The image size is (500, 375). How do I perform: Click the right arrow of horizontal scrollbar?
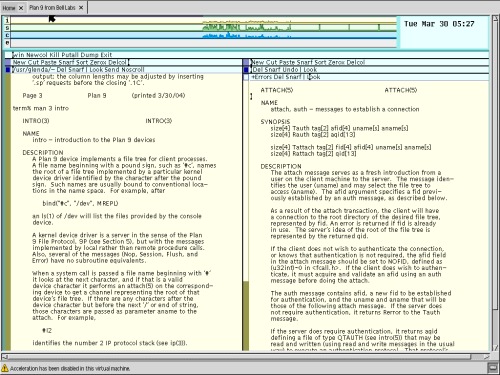(x=486, y=357)
